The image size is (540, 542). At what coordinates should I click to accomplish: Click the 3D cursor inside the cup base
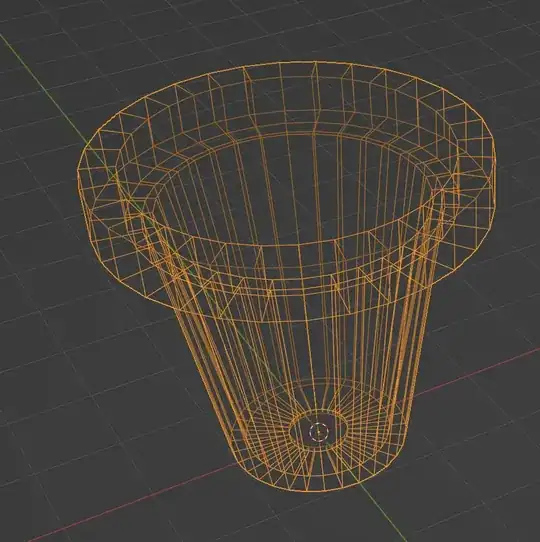(318, 431)
